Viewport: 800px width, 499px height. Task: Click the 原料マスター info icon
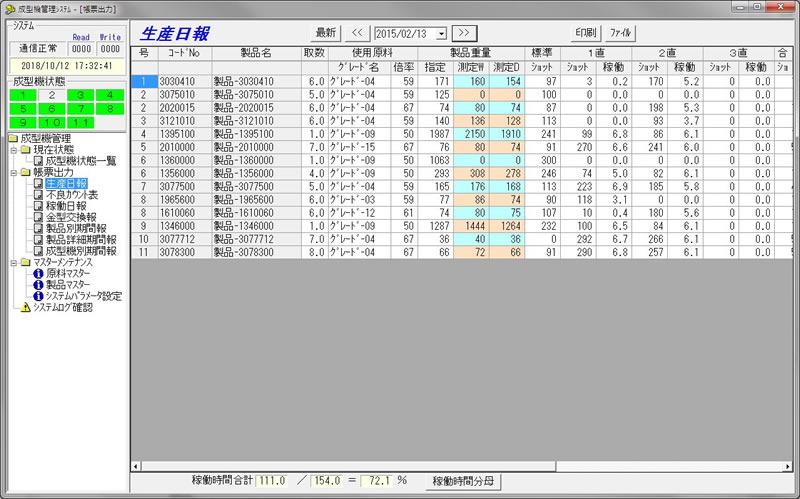pos(39,273)
